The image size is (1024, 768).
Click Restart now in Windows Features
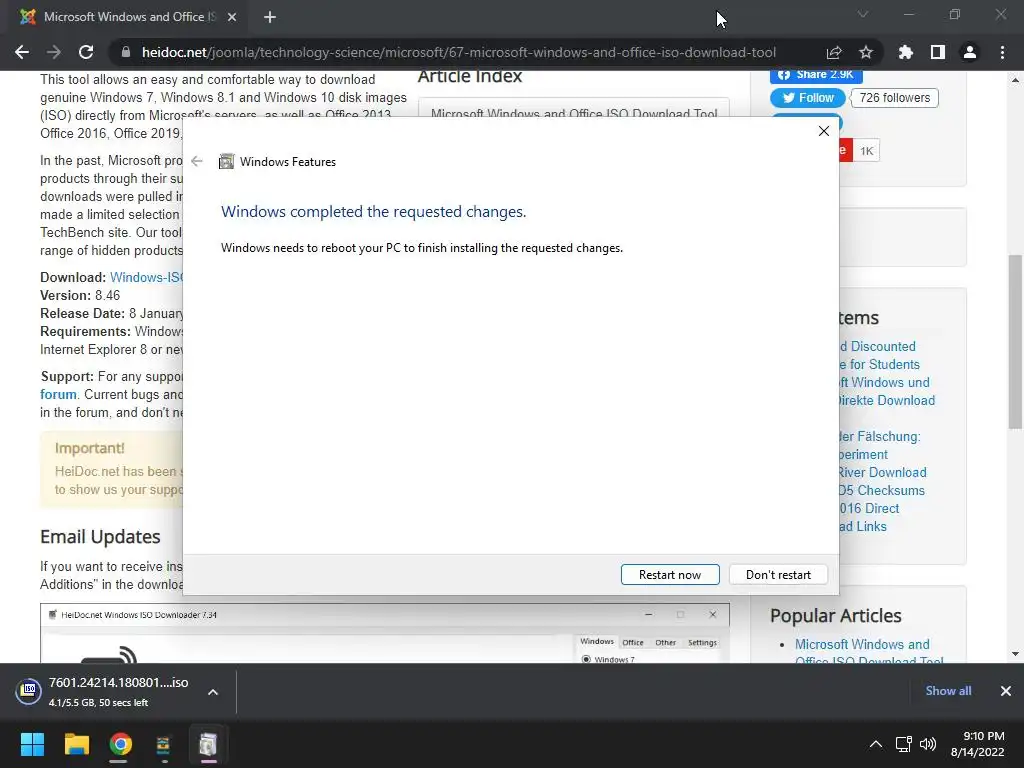(670, 575)
